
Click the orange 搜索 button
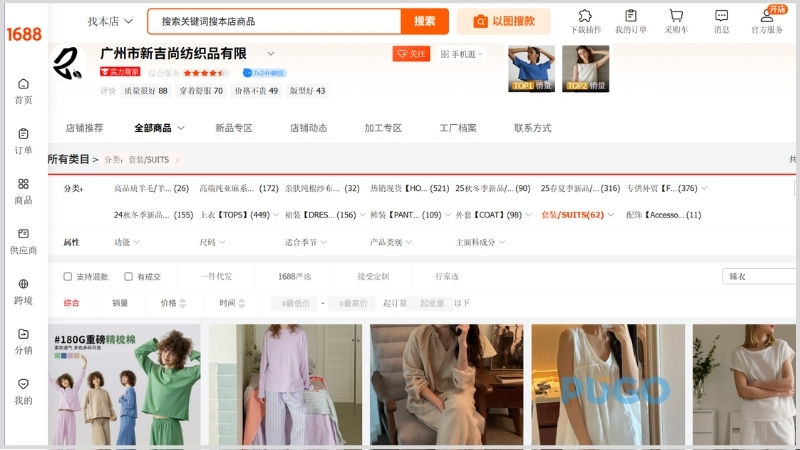(x=424, y=21)
